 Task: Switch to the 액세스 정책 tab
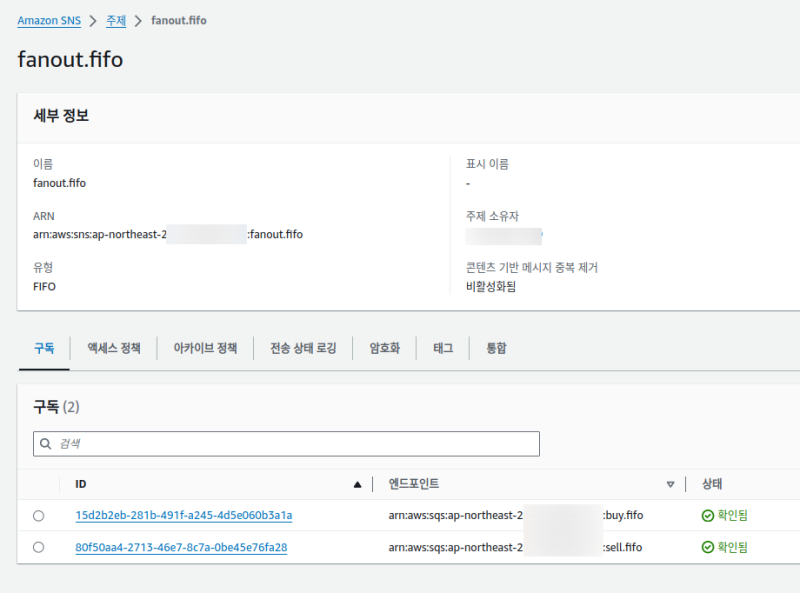point(114,348)
